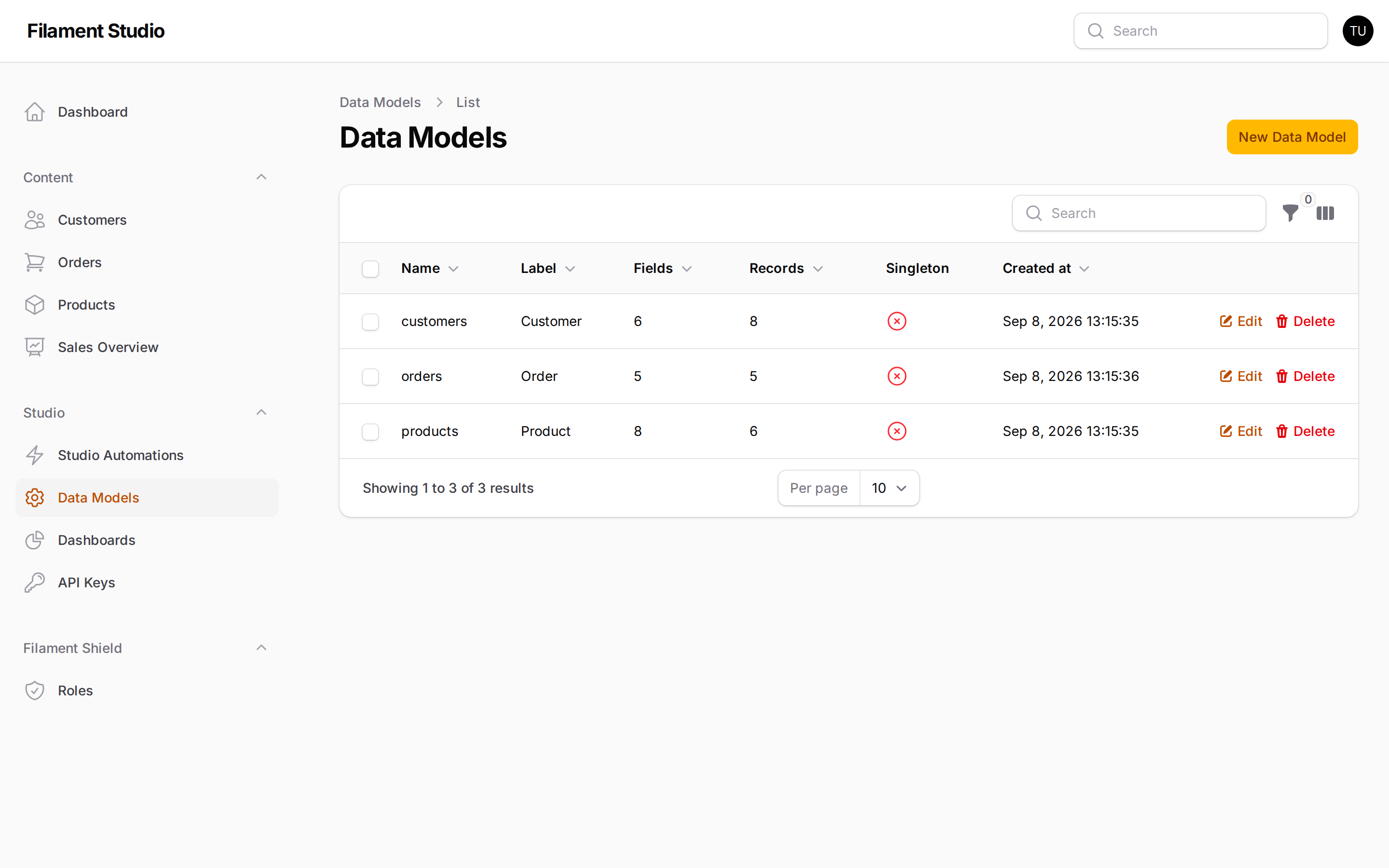Check the customers row checkbox
Image resolution: width=1389 pixels, height=868 pixels.
tap(370, 322)
